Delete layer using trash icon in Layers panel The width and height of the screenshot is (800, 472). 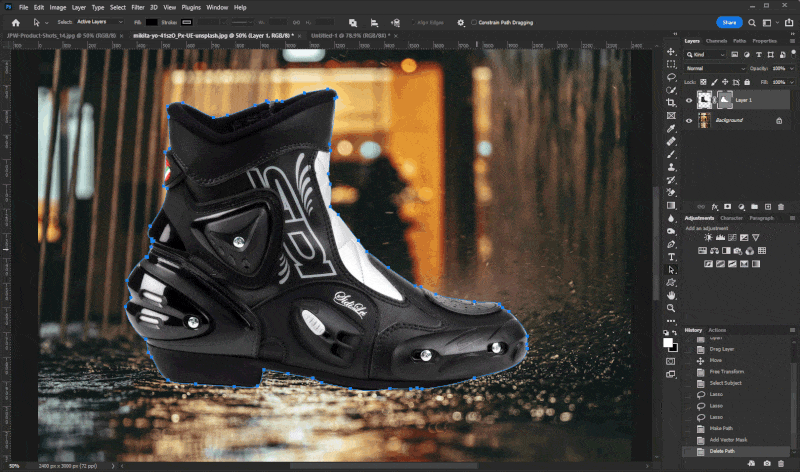point(781,207)
